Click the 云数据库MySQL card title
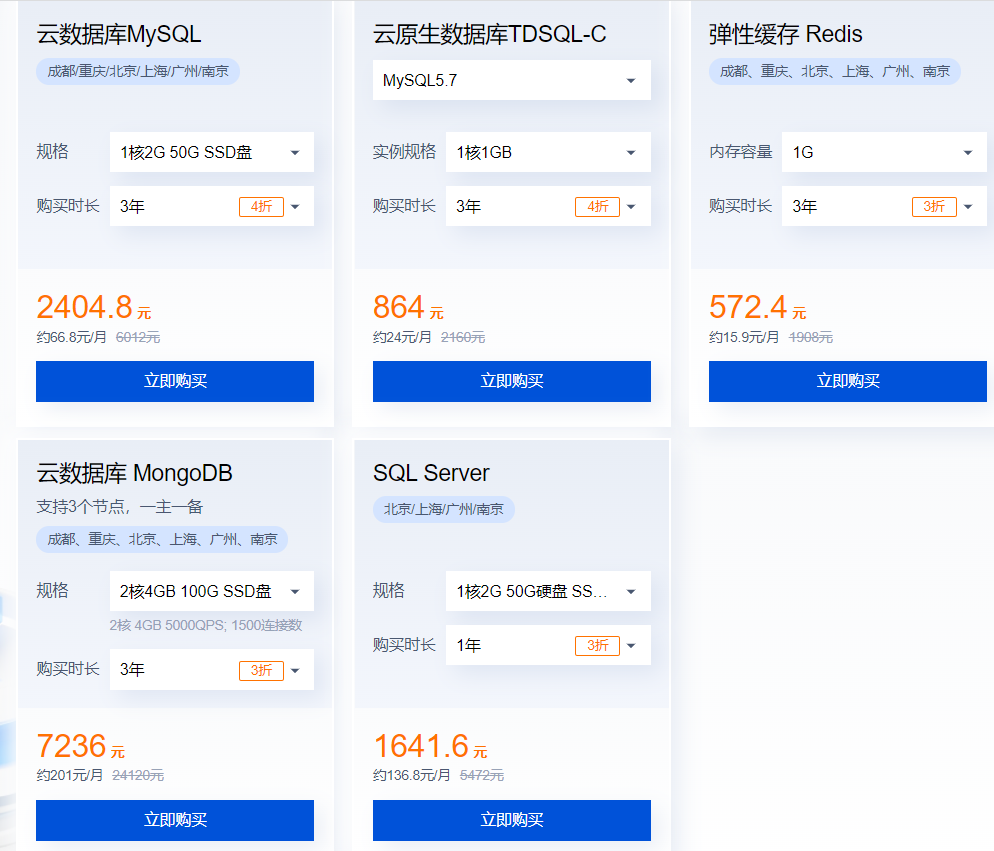The image size is (994, 851). (119, 34)
